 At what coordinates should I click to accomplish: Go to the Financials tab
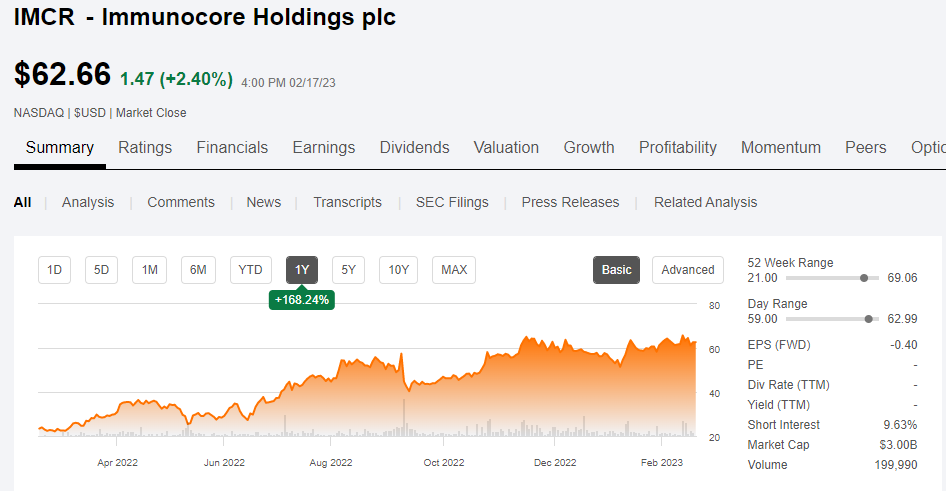[x=232, y=148]
